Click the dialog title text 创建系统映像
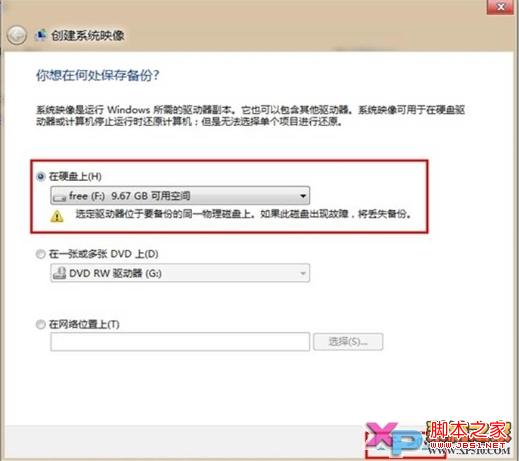This screenshot has width=519, height=461. 88,35
